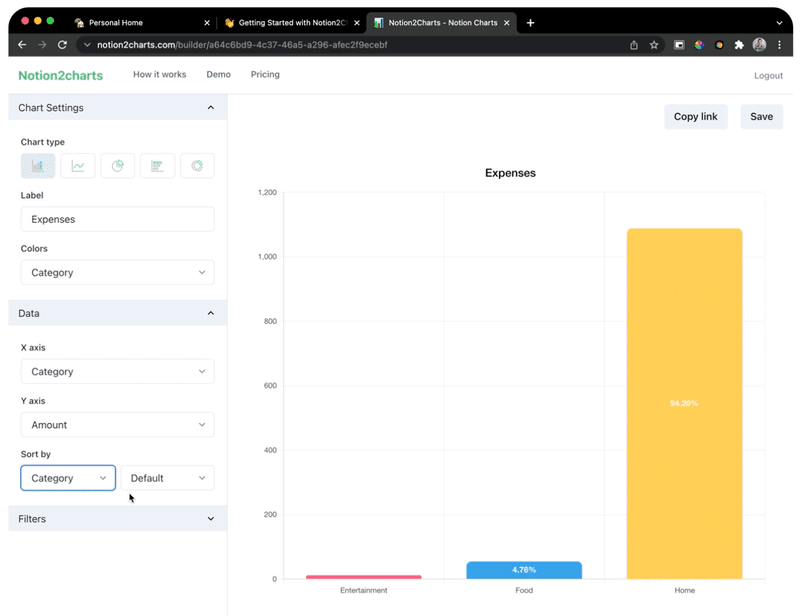Open the sort order Default dropdown

[167, 478]
